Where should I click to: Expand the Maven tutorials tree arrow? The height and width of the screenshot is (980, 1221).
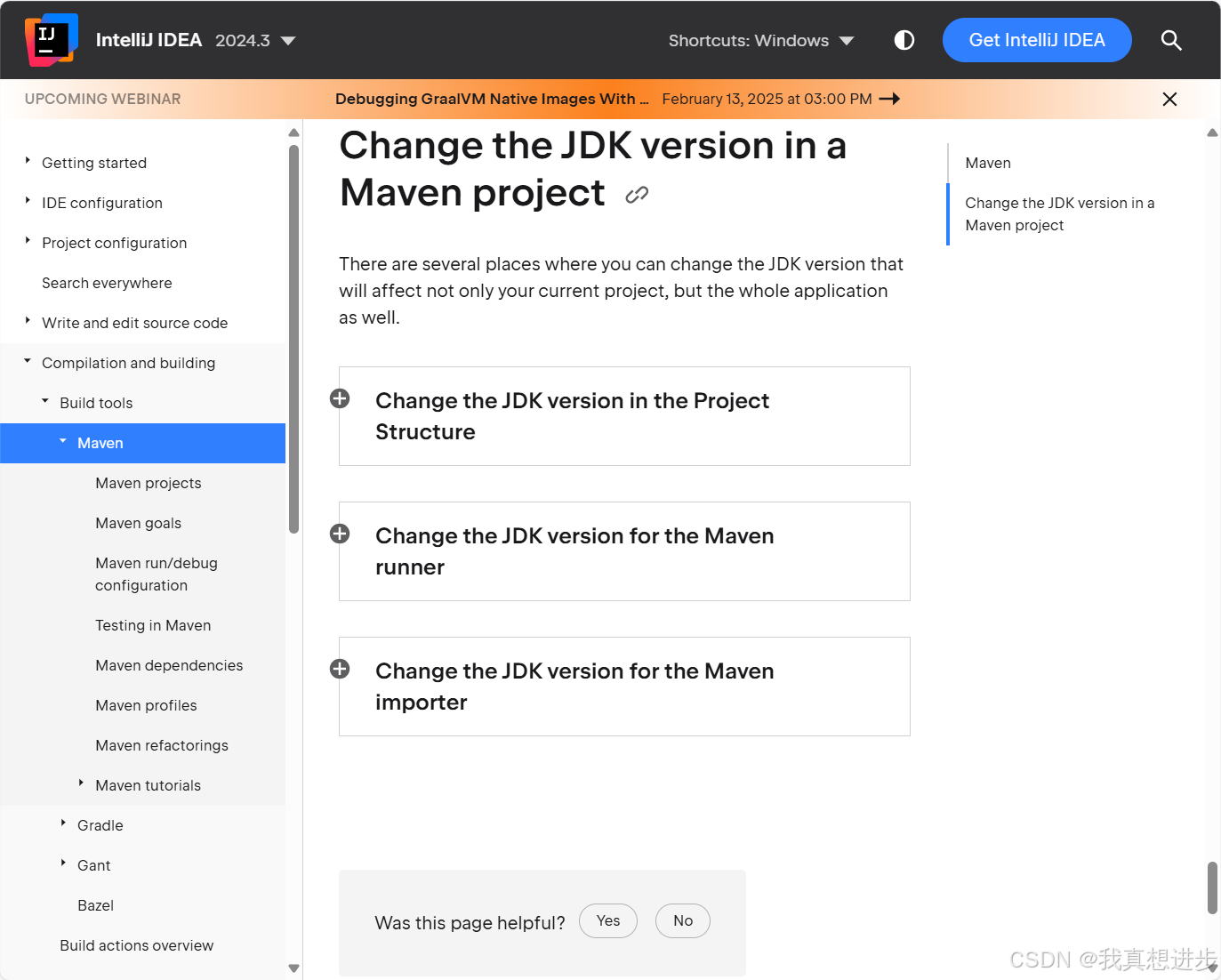81,783
